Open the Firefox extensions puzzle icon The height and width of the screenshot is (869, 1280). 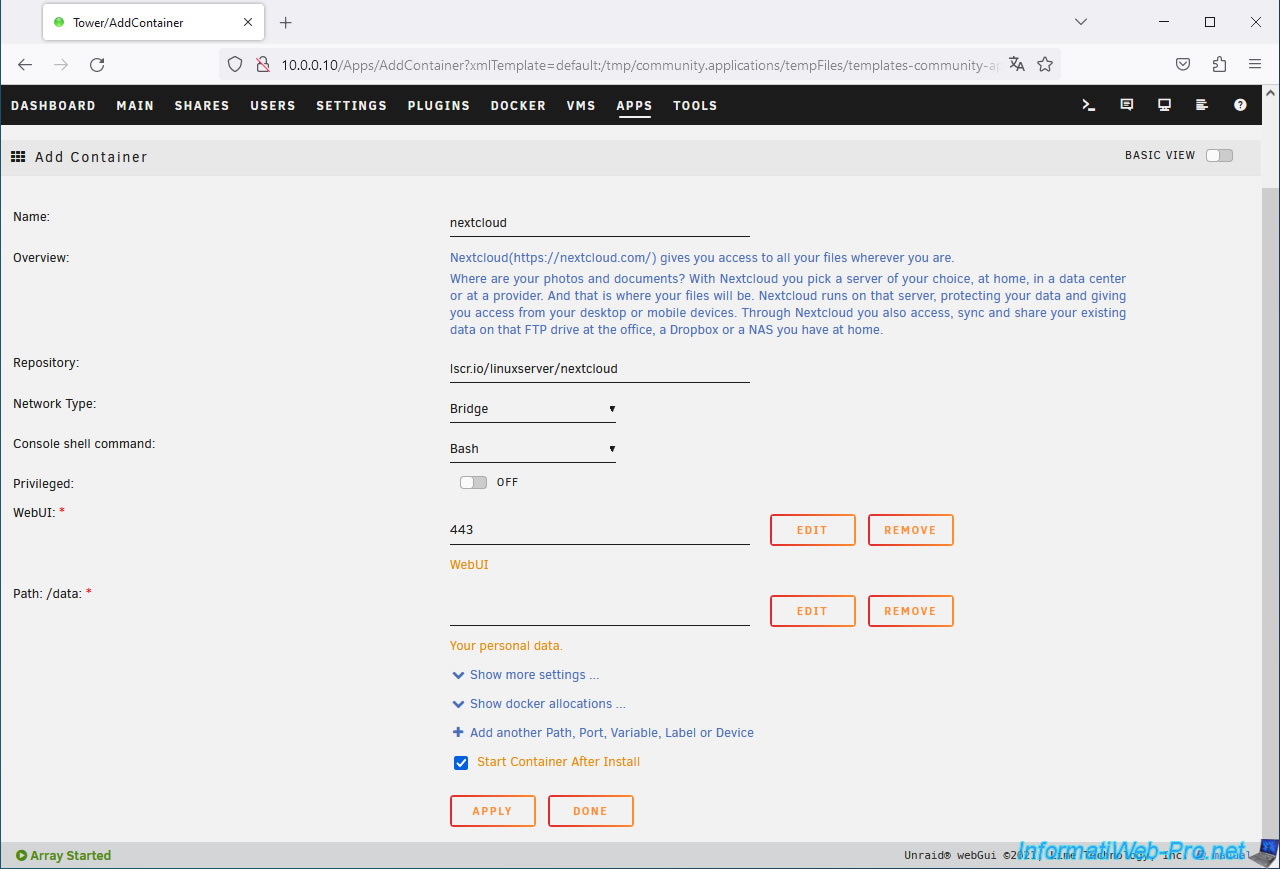[x=1219, y=64]
